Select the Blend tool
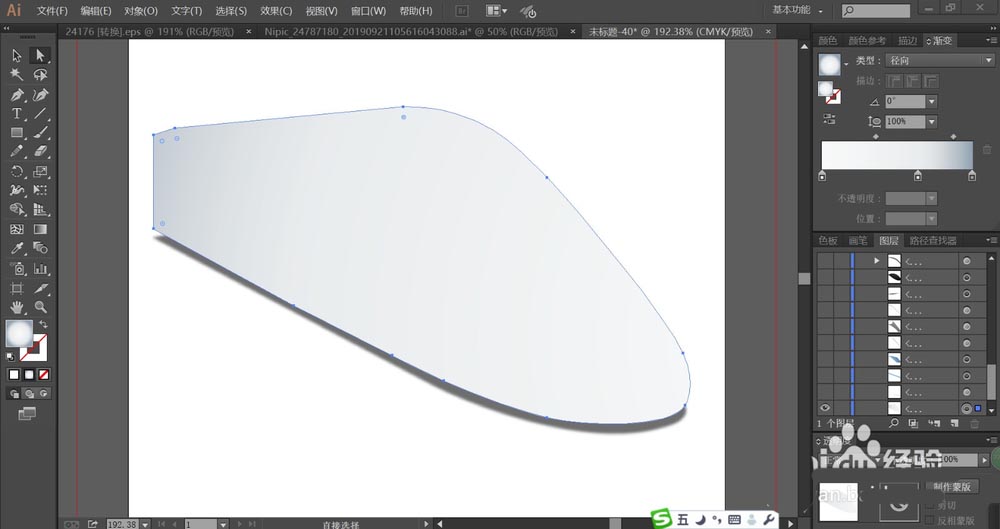Image resolution: width=1000 pixels, height=529 pixels. tap(40, 248)
